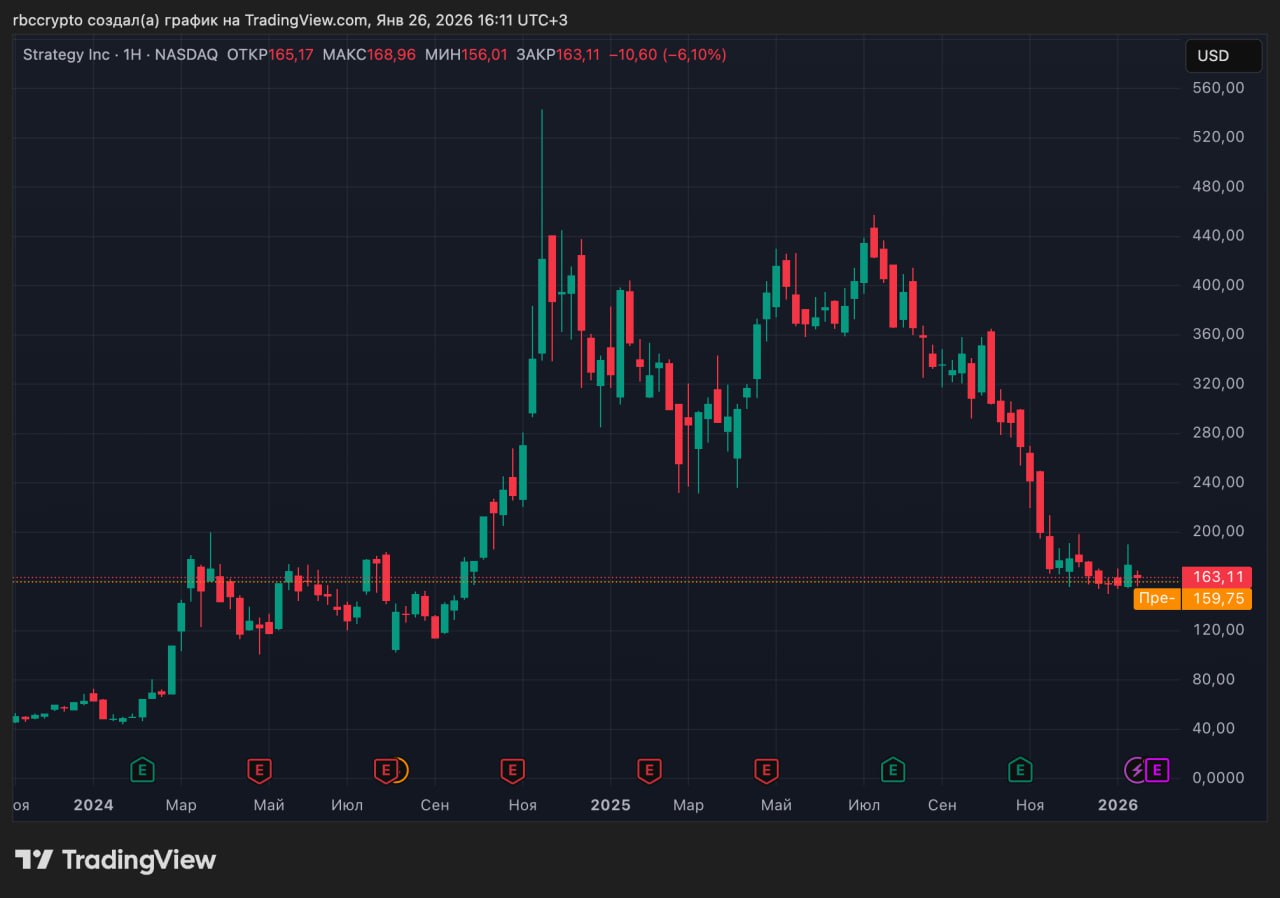Click the orange crescent marker near Июл 2024
This screenshot has width=1280, height=898.
pos(400,770)
